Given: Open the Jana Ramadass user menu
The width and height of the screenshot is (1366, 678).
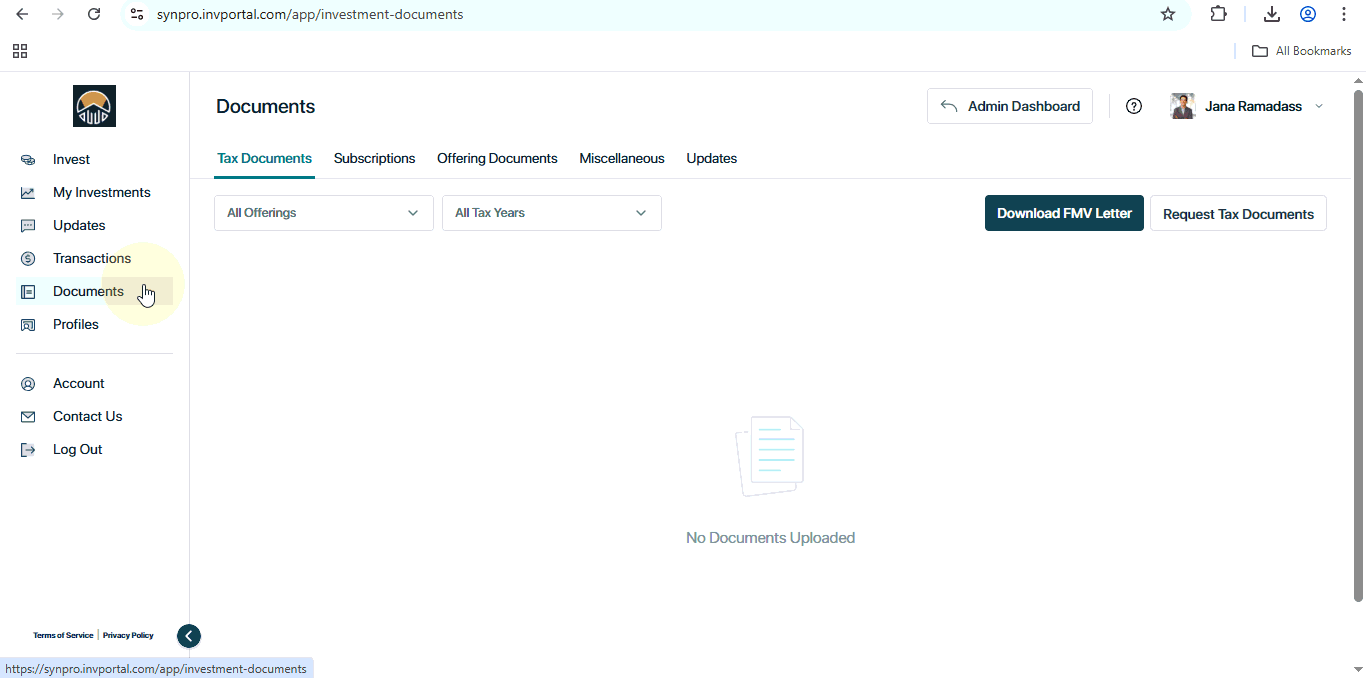Looking at the screenshot, I should click(x=1252, y=106).
